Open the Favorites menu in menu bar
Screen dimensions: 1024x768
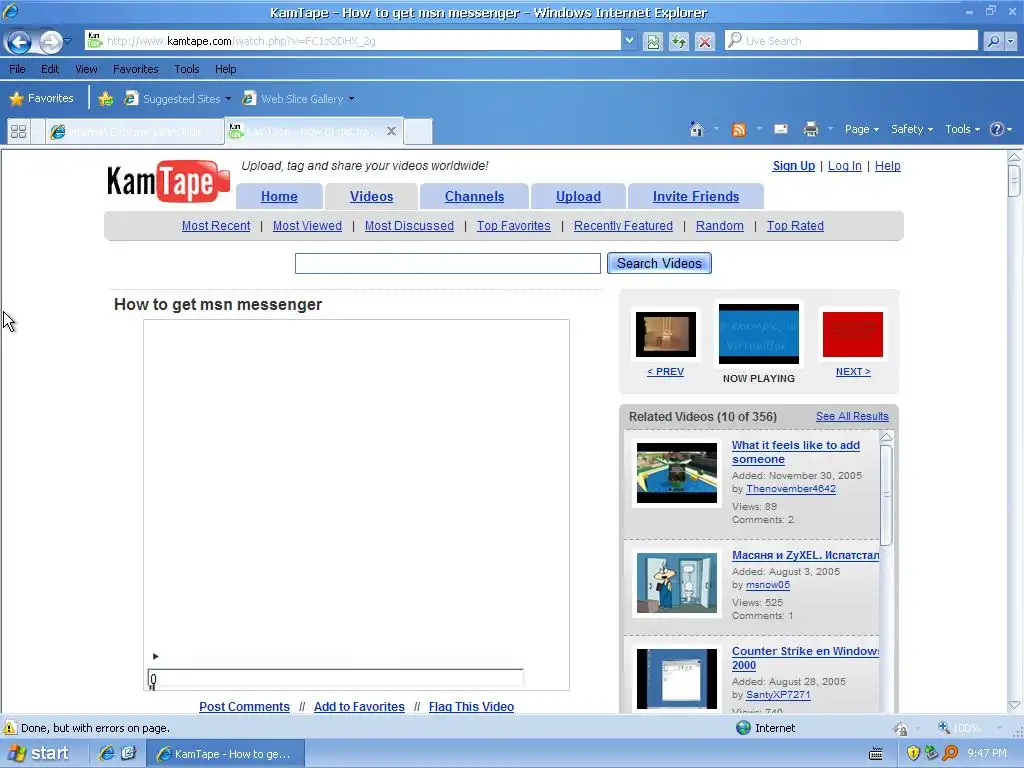click(x=135, y=69)
